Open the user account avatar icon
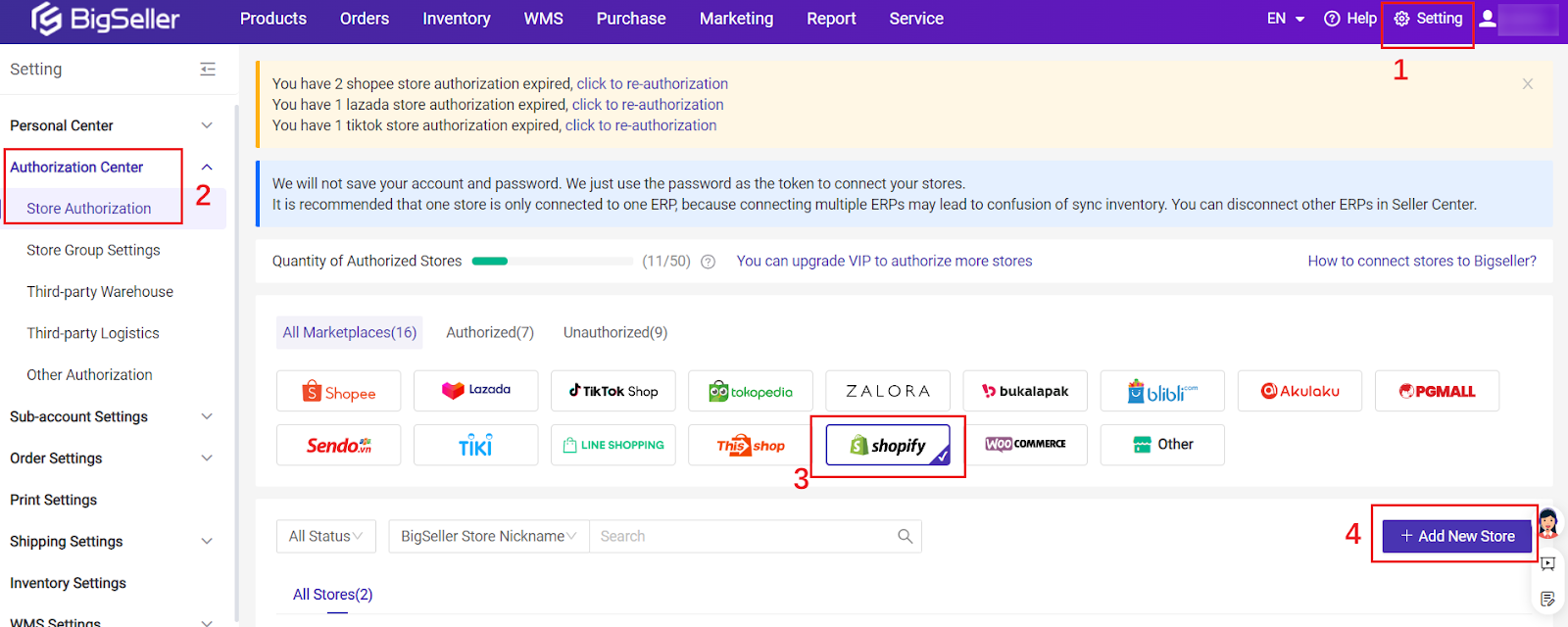Image resolution: width=1568 pixels, height=627 pixels. click(x=1488, y=19)
